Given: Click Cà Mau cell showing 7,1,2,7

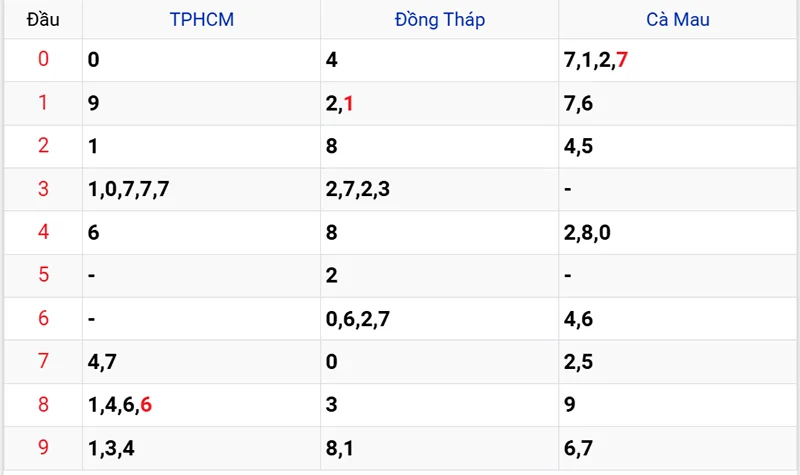Looking at the screenshot, I should (x=596, y=60).
